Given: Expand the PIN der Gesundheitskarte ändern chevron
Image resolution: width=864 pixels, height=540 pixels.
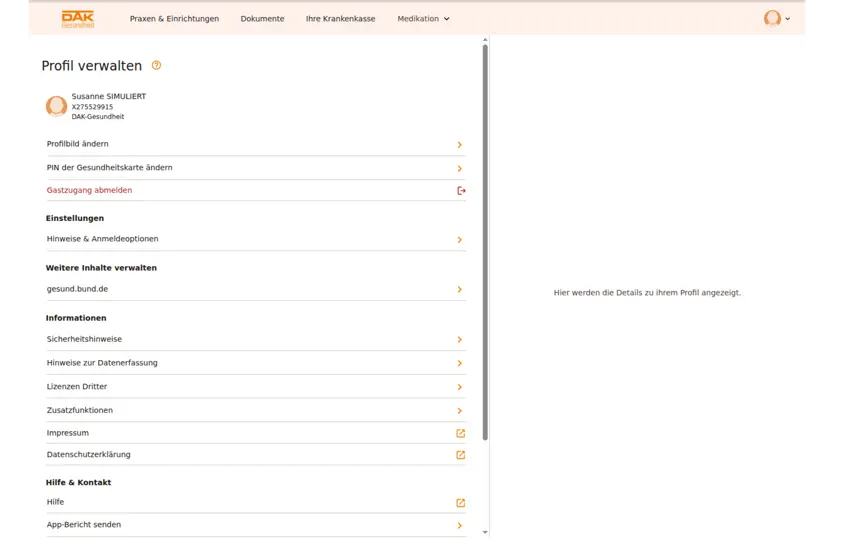Looking at the screenshot, I should tap(460, 168).
